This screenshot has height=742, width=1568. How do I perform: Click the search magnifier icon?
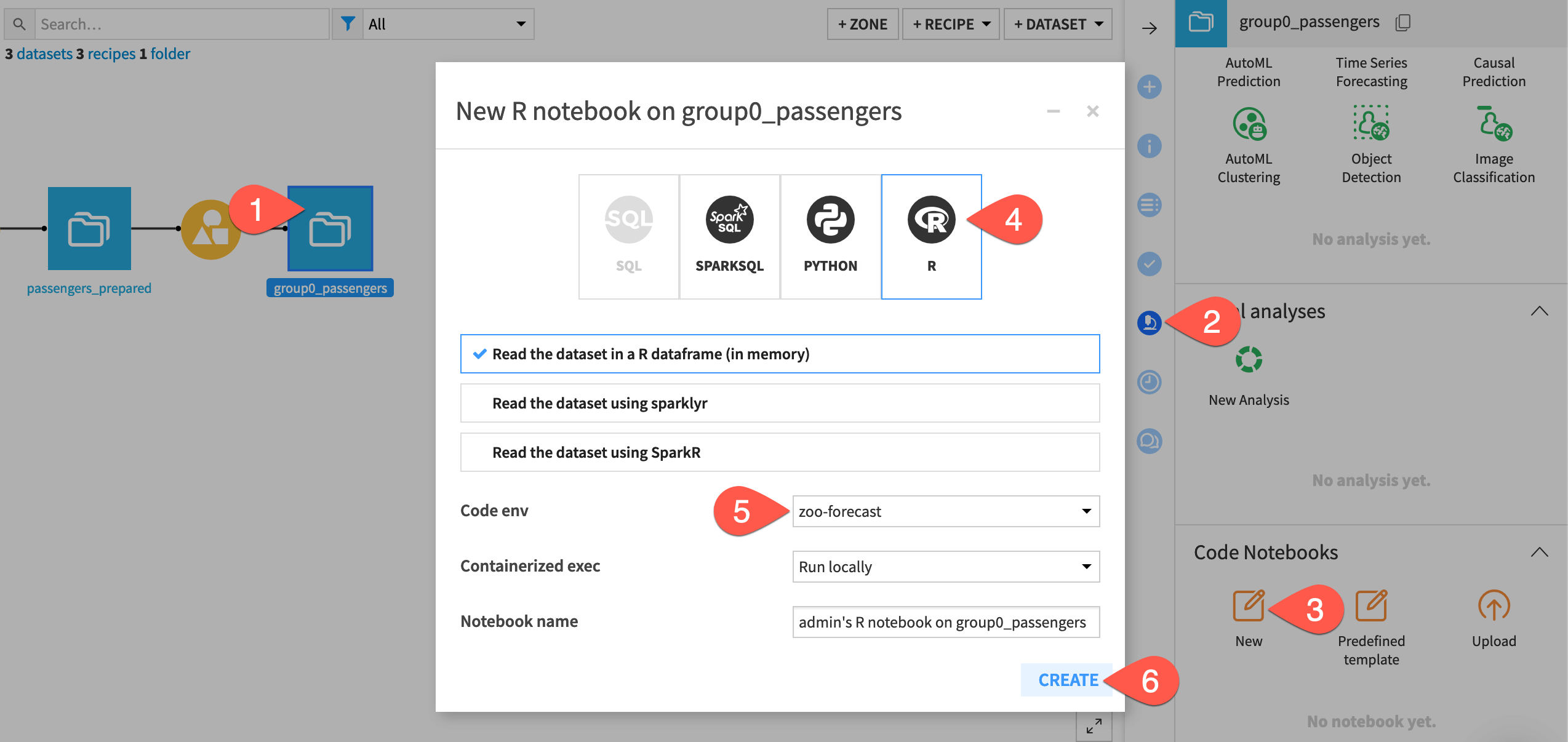pos(20,24)
